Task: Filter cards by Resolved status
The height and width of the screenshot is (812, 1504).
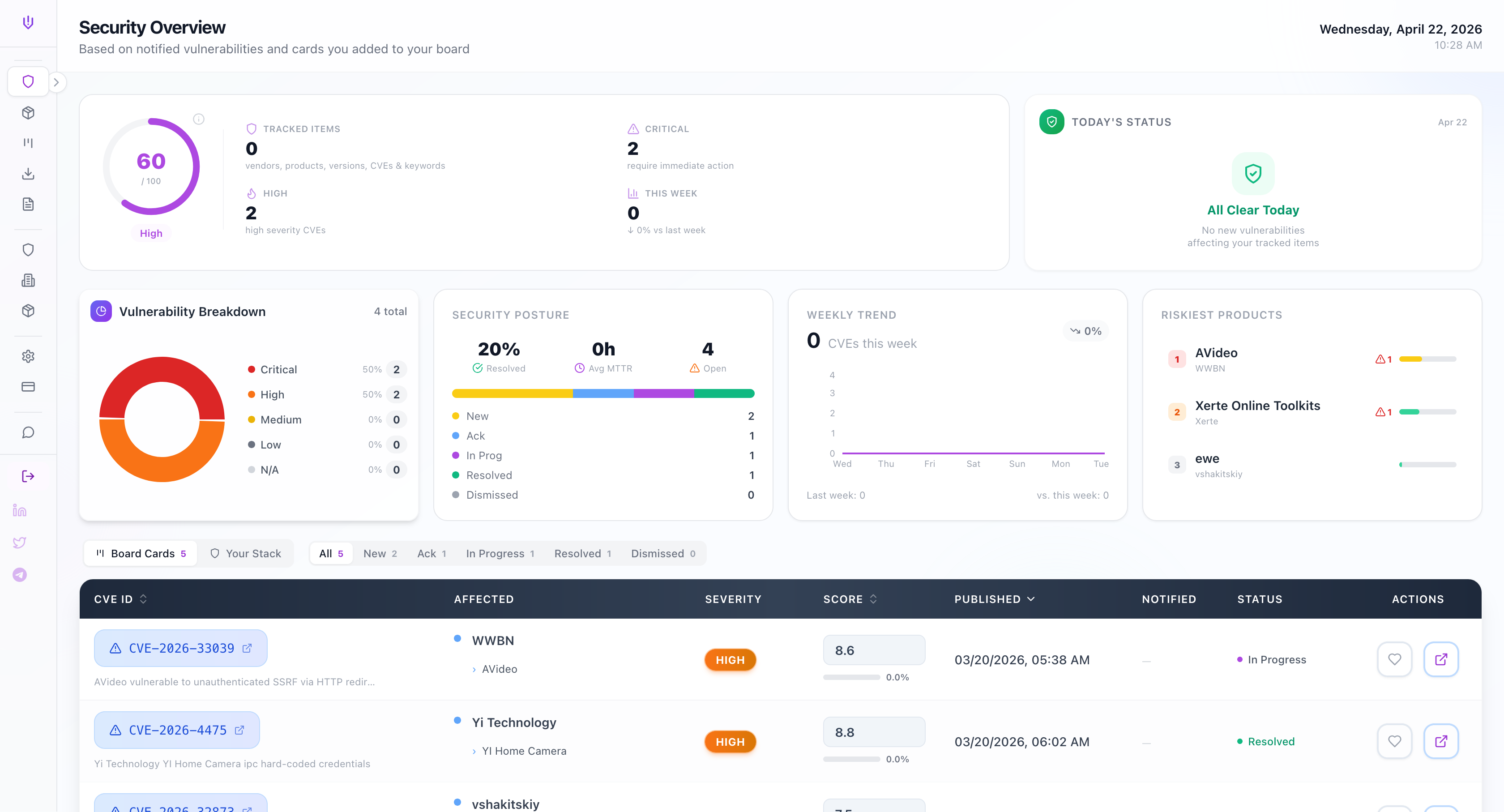Action: [x=583, y=553]
